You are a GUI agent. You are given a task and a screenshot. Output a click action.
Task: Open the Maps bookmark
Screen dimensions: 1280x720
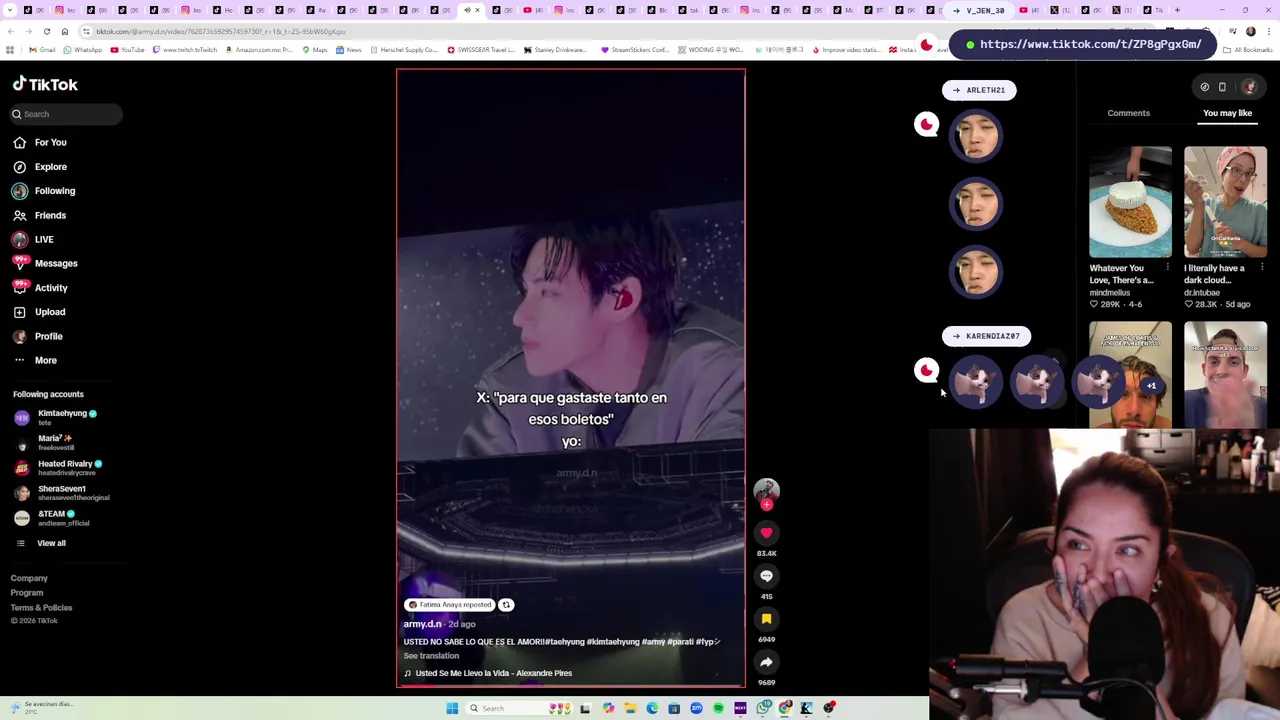click(x=315, y=50)
